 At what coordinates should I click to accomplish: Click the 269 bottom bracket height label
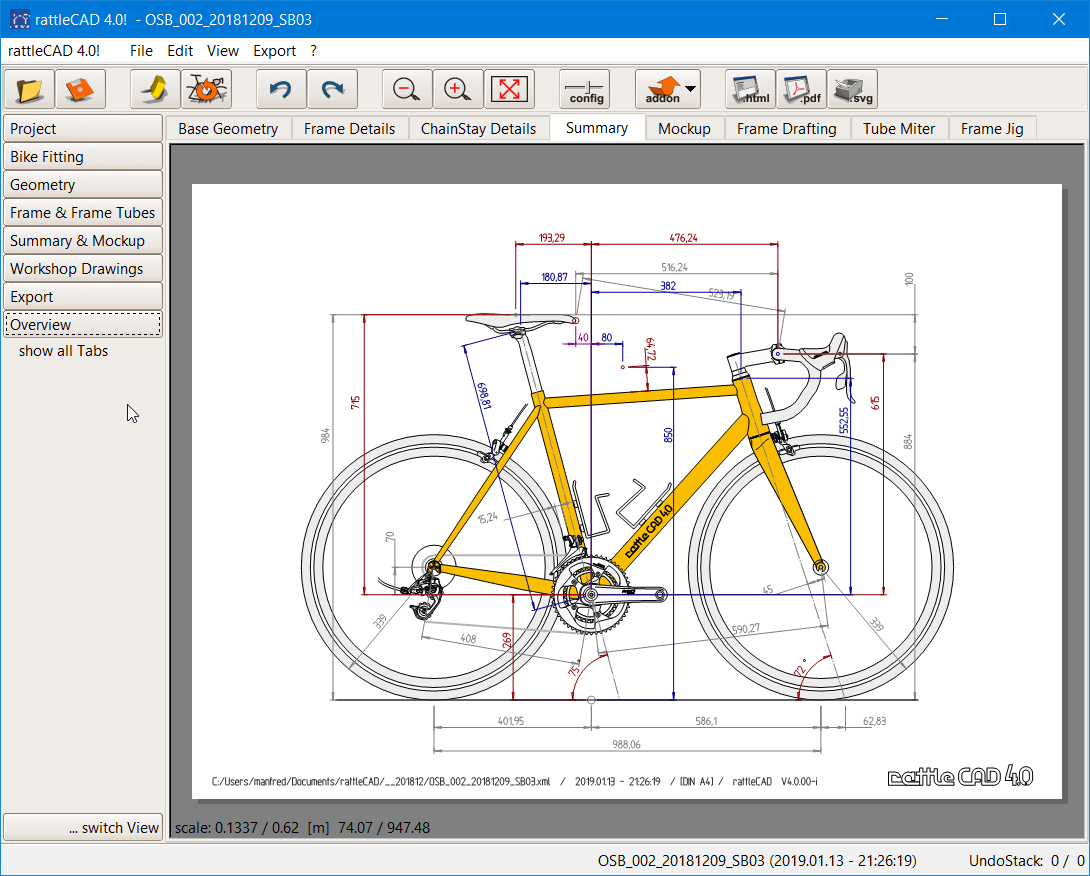507,640
